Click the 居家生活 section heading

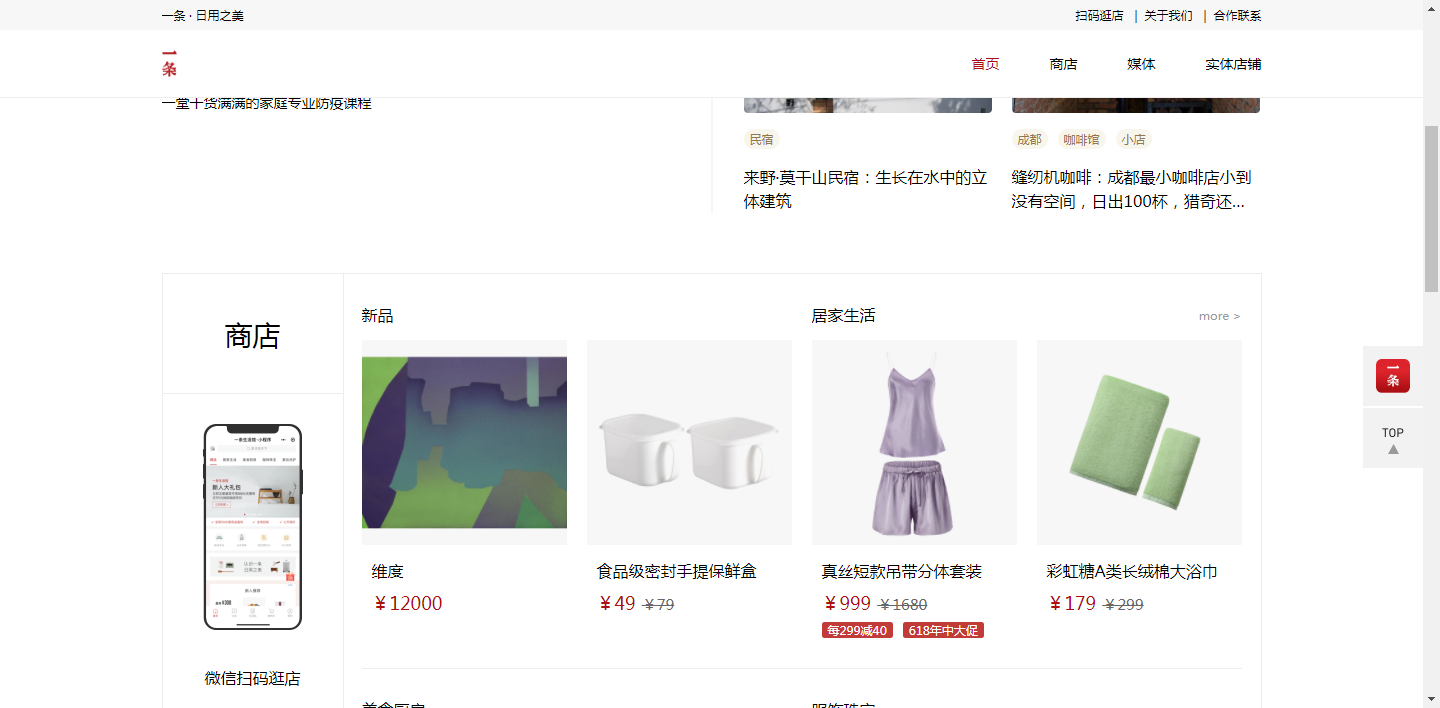click(x=843, y=316)
